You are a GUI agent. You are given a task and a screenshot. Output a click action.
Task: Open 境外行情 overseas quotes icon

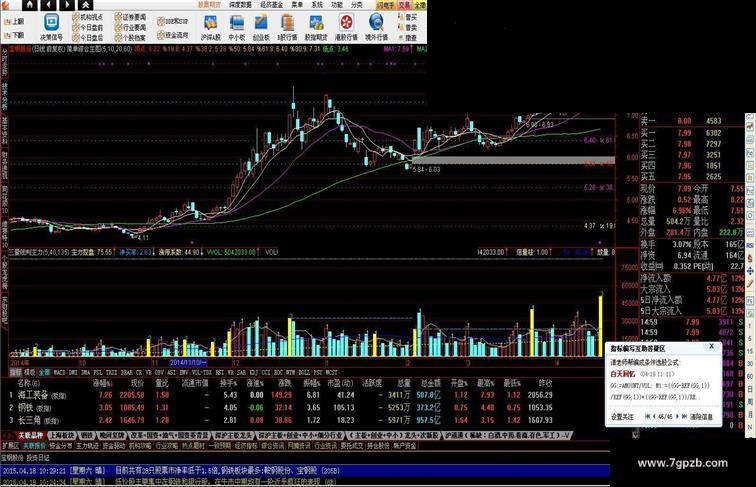point(376,27)
